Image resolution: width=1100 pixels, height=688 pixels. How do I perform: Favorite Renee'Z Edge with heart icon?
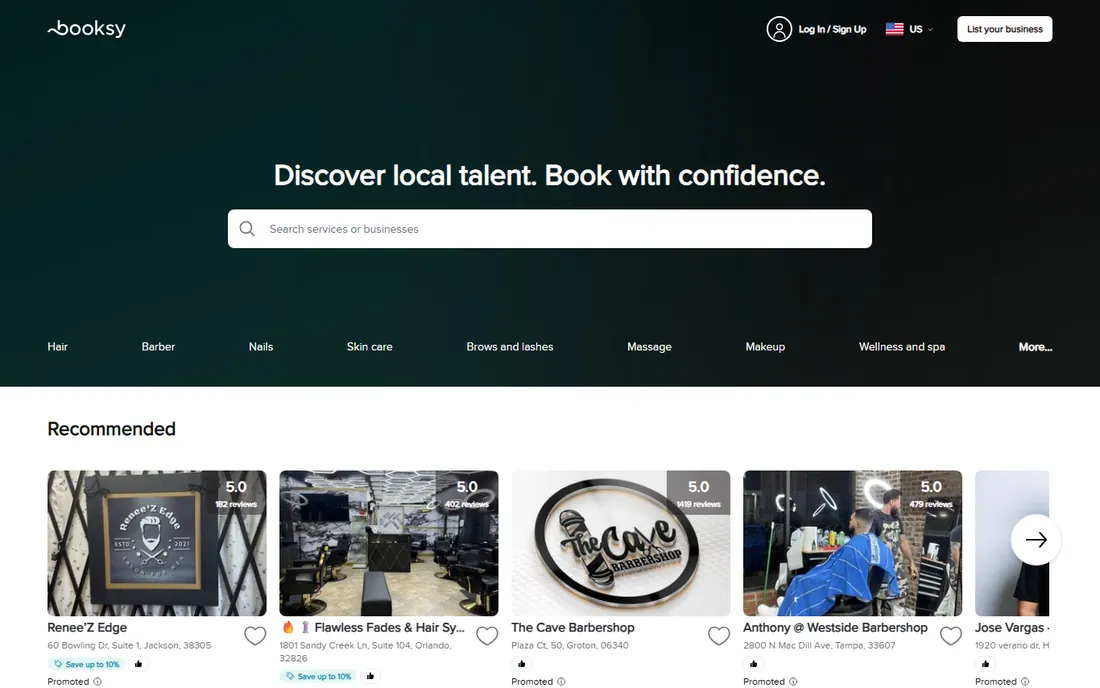pyautogui.click(x=255, y=635)
